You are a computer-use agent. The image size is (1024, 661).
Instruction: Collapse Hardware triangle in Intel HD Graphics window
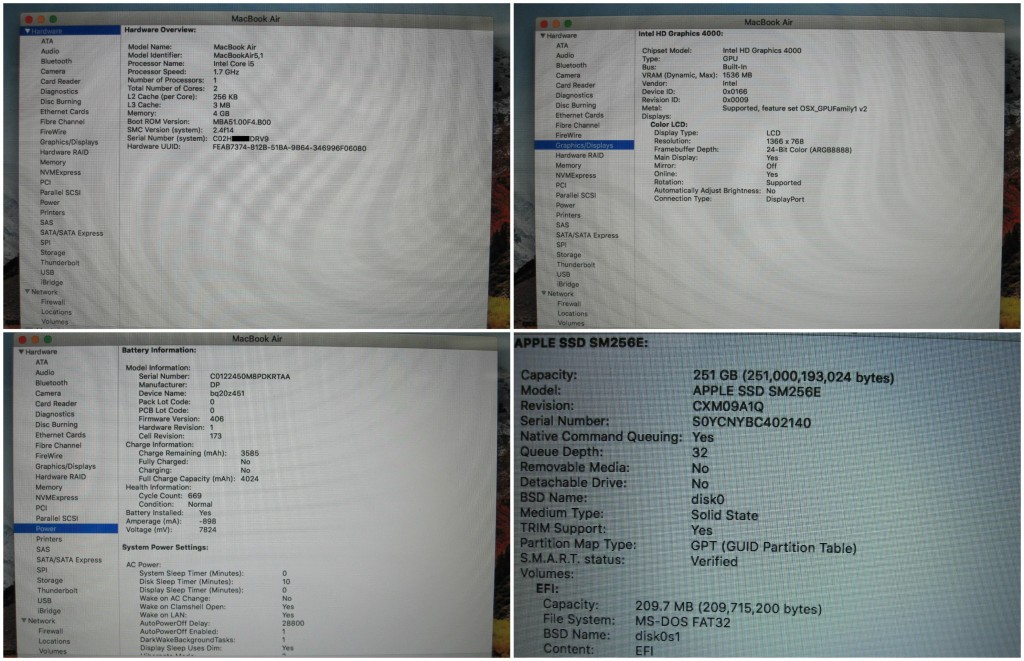(x=543, y=36)
